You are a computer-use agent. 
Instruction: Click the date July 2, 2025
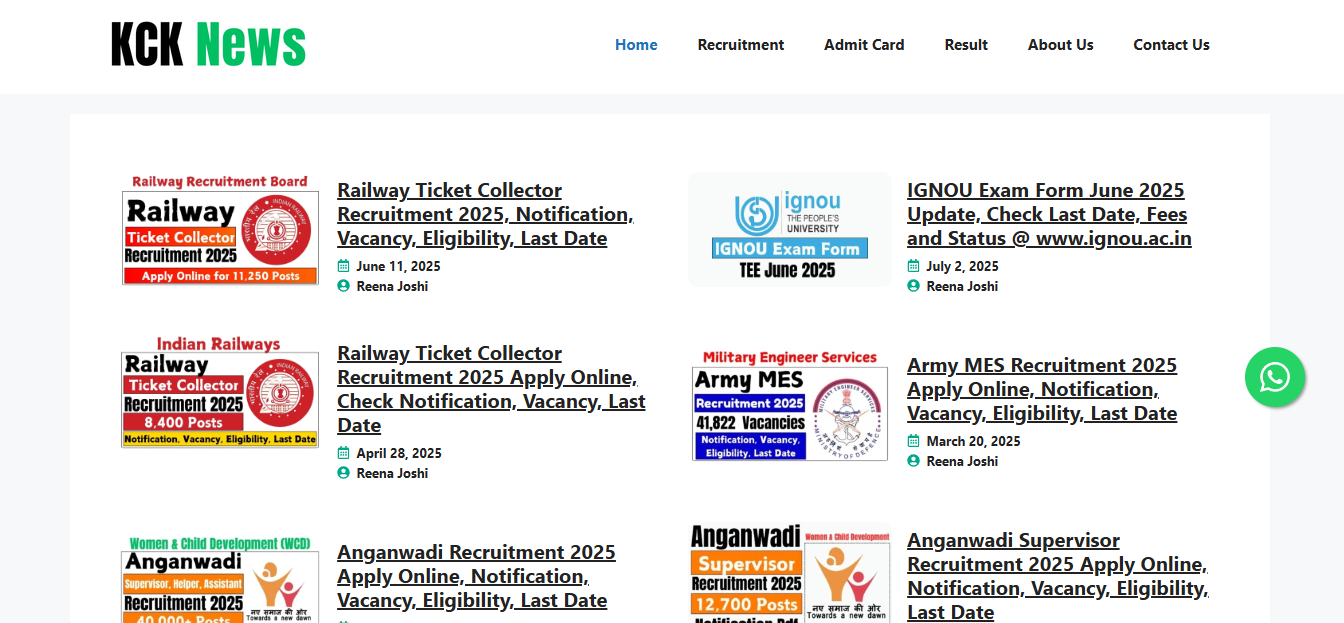click(x=962, y=266)
